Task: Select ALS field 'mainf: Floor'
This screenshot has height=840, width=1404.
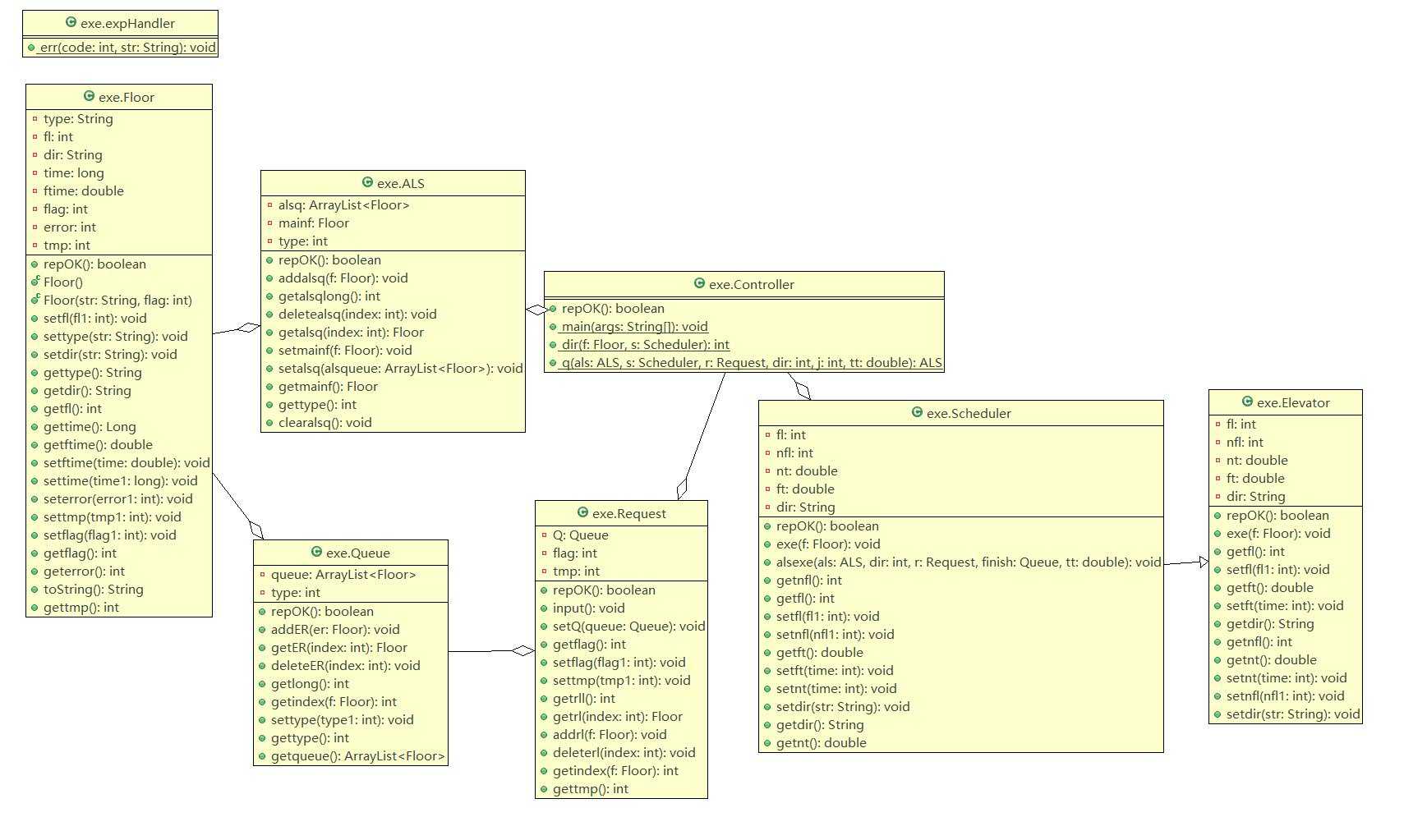Action: pos(314,223)
